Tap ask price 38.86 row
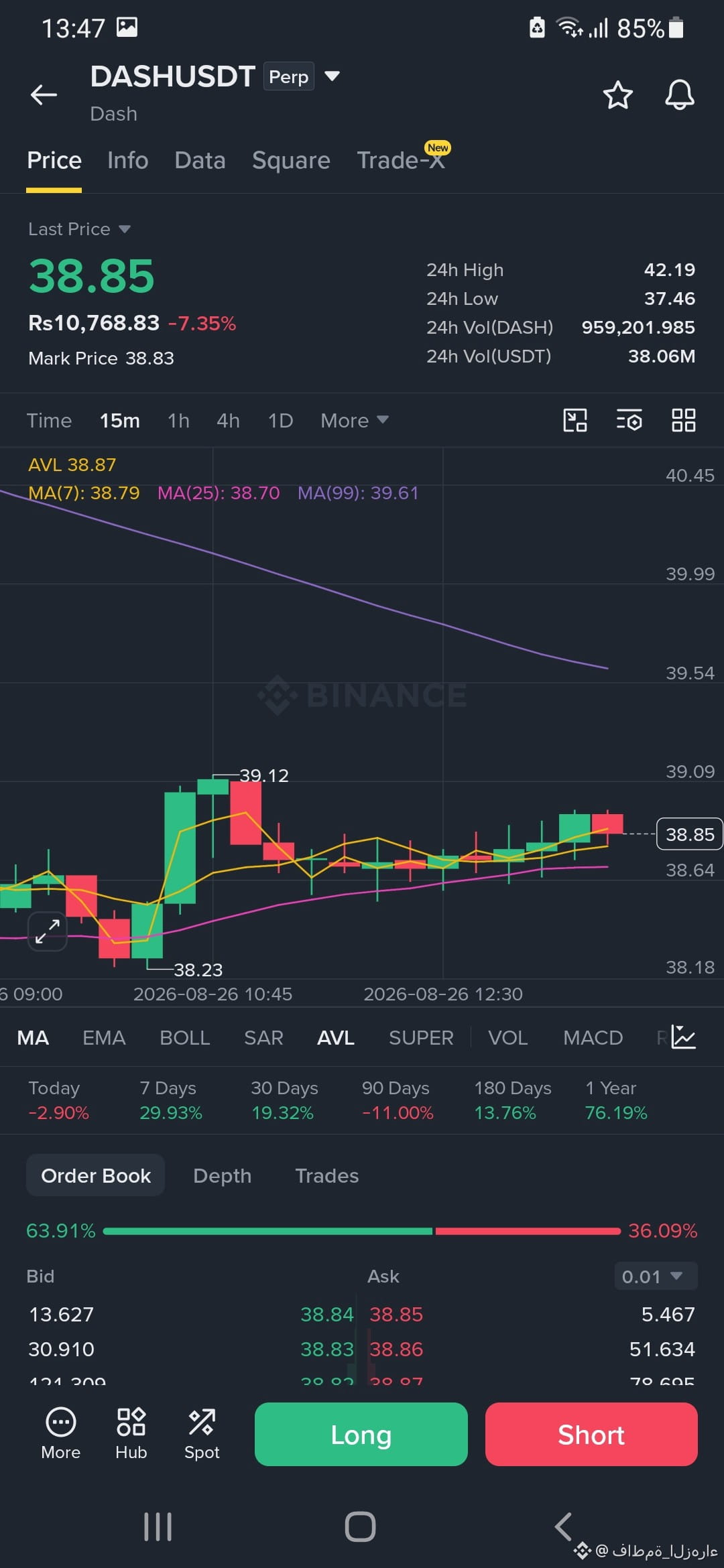The width and height of the screenshot is (724, 1568). 396,1349
